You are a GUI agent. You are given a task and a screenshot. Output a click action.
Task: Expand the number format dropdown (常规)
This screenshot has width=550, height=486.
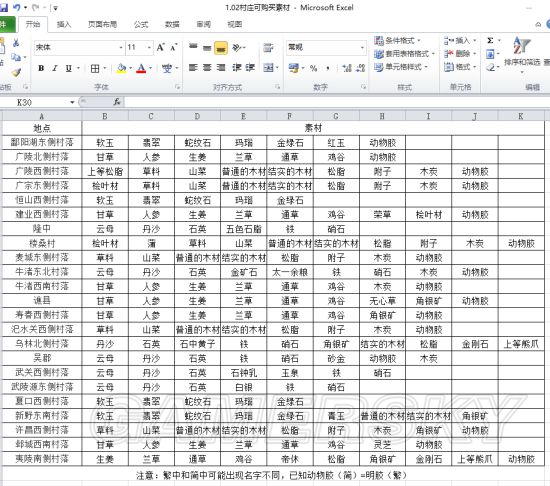coord(362,47)
